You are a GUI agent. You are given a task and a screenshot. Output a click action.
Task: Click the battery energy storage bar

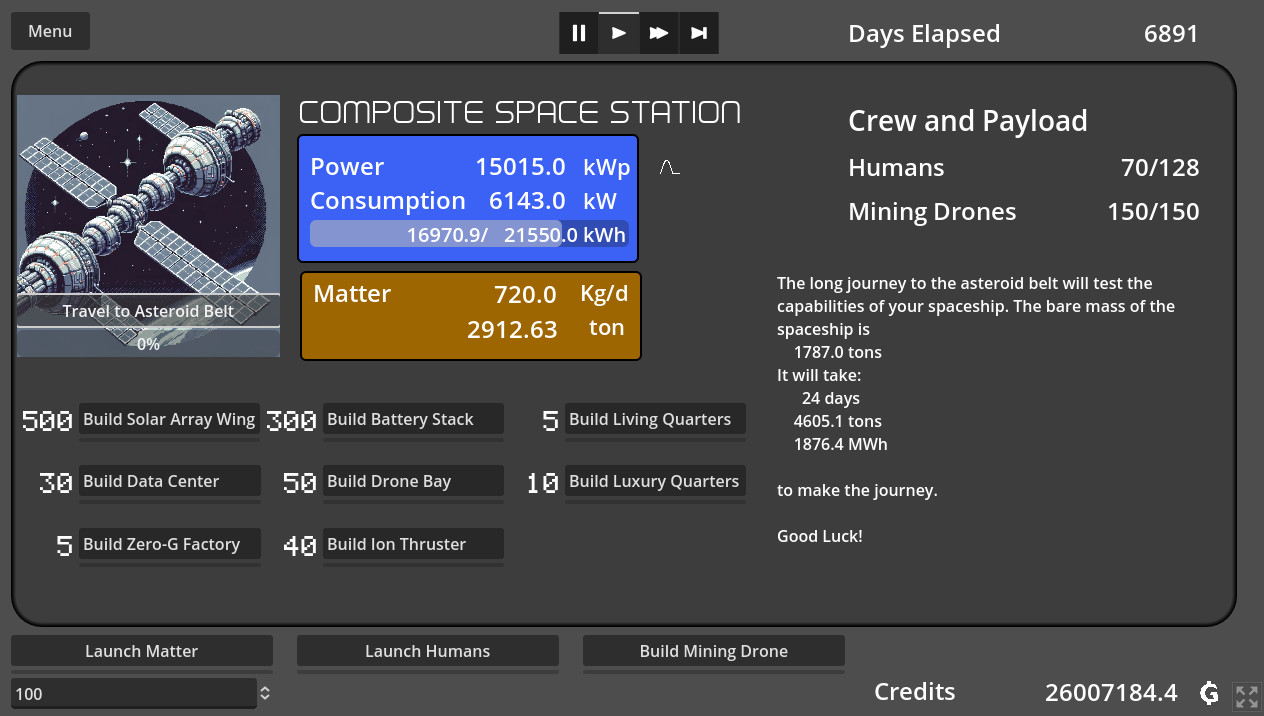pyautogui.click(x=469, y=235)
